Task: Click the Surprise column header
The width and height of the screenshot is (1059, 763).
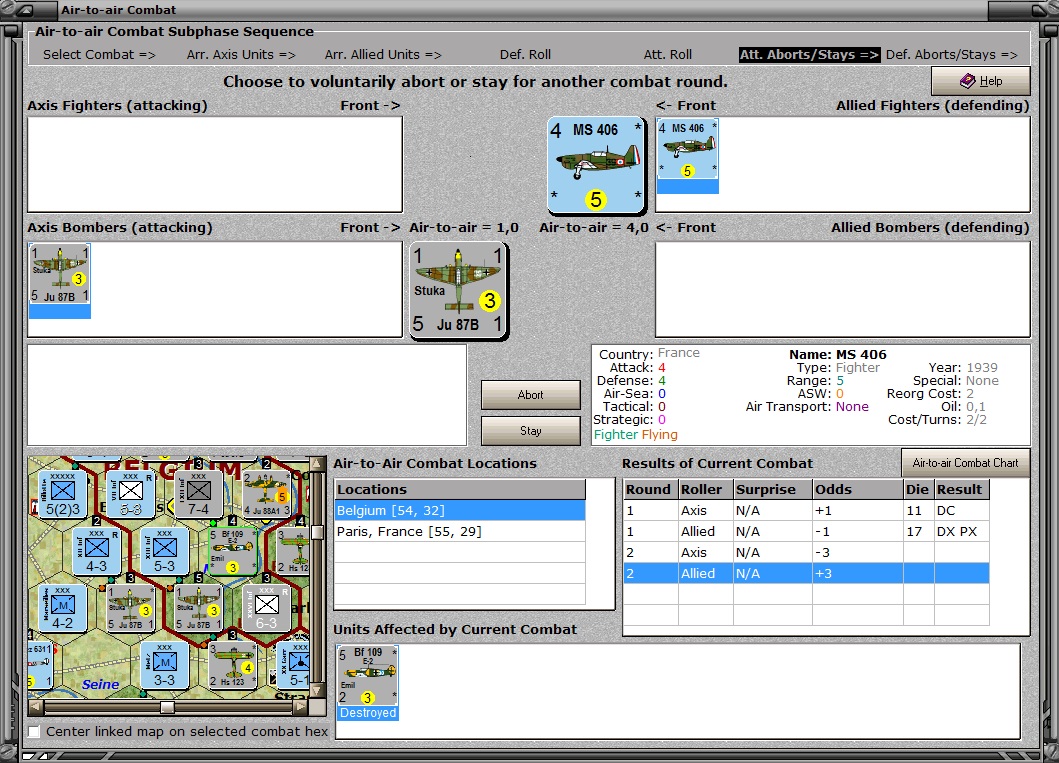Action: coord(773,490)
